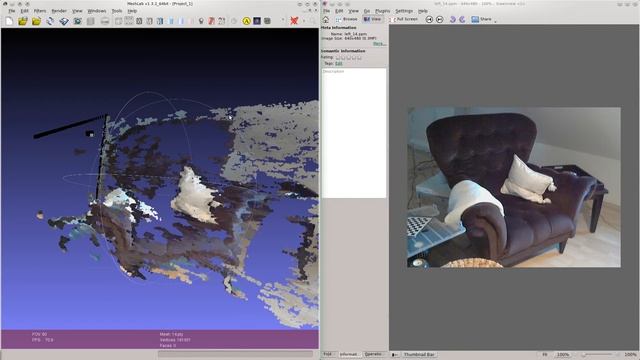Image resolution: width=640 pixels, height=360 pixels.
Task: Select the points render mode icon
Action: pos(129,21)
